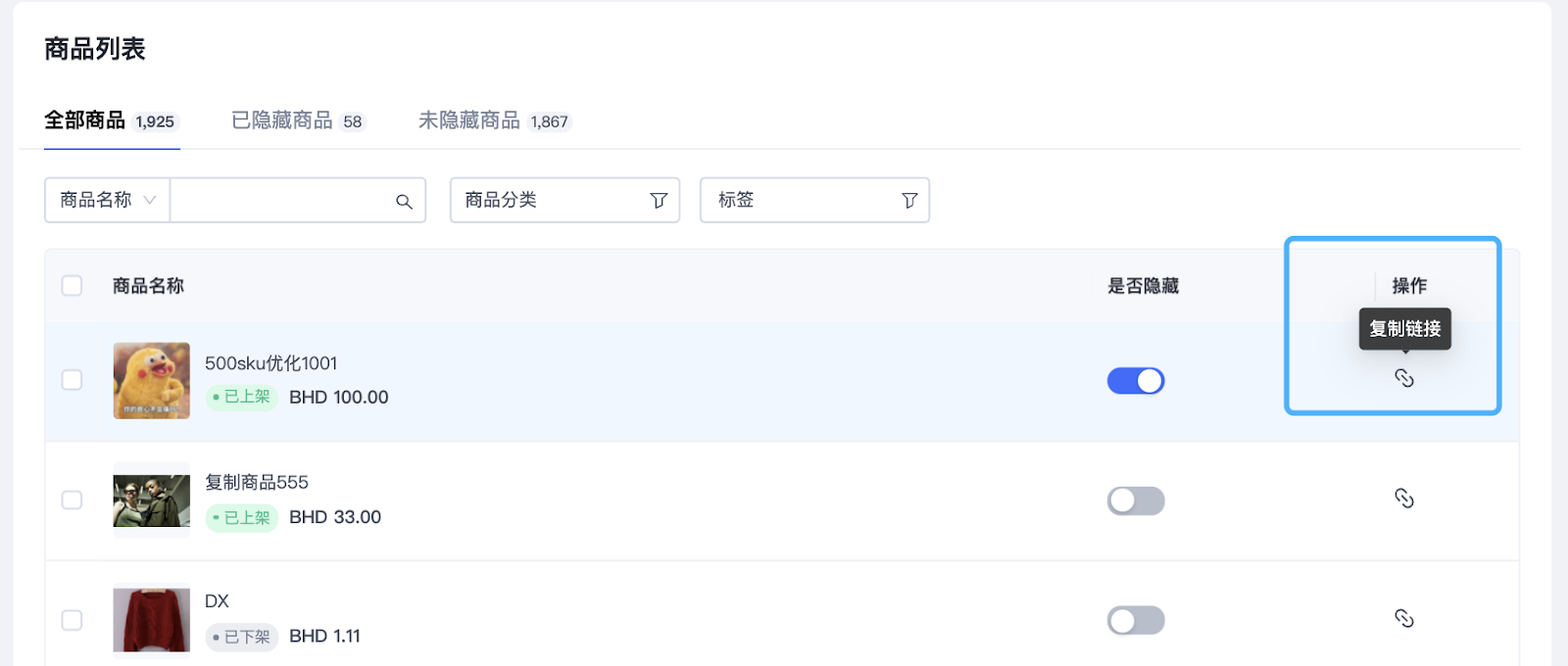Tick the checkbox for 复制商品555
Screen dimensions: 1568x666
click(x=72, y=499)
